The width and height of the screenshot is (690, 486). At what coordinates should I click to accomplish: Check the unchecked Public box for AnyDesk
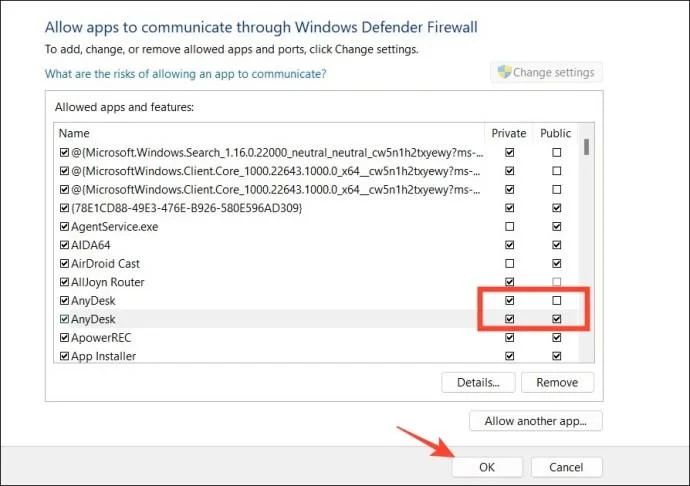point(557,300)
